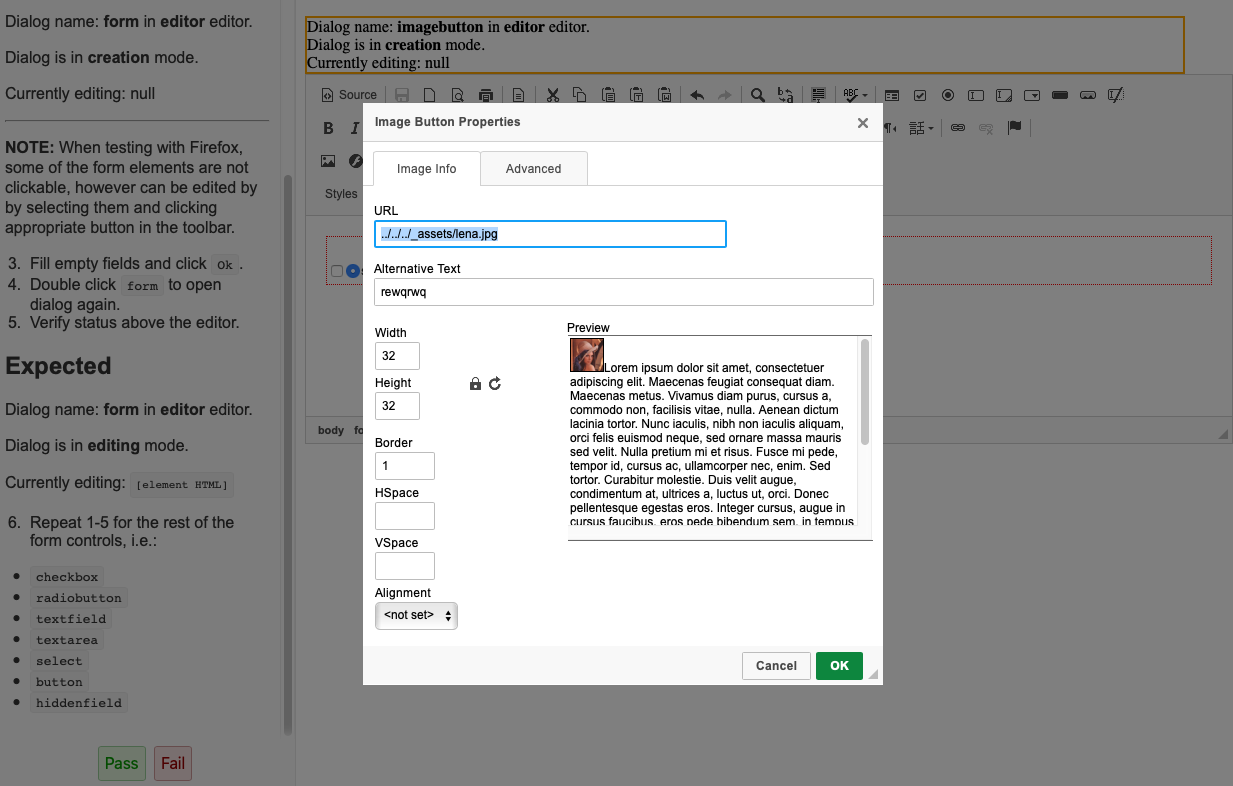Insert a Radio Button via the toolbar icon

click(948, 95)
